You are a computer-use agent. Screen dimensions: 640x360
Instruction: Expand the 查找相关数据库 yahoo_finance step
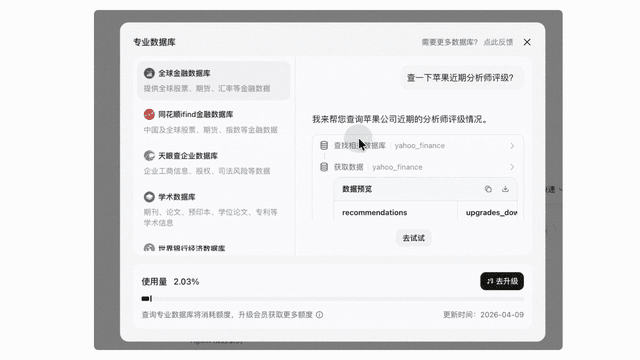(418, 146)
